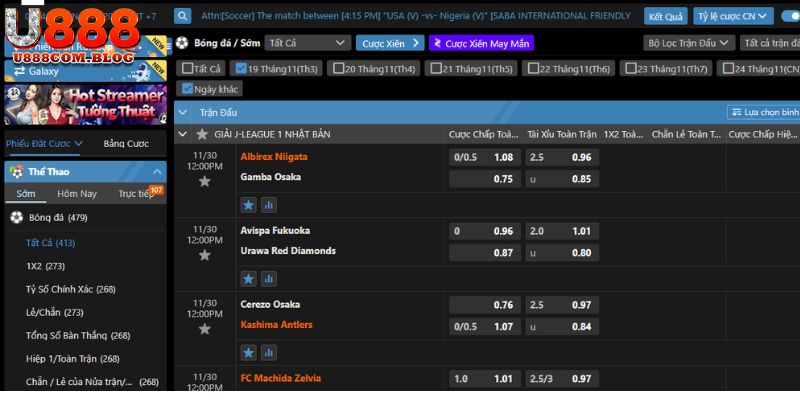The width and height of the screenshot is (800, 400).
Task: Check the 22 Tháng11(Th6) checkbox
Action: coord(533,68)
